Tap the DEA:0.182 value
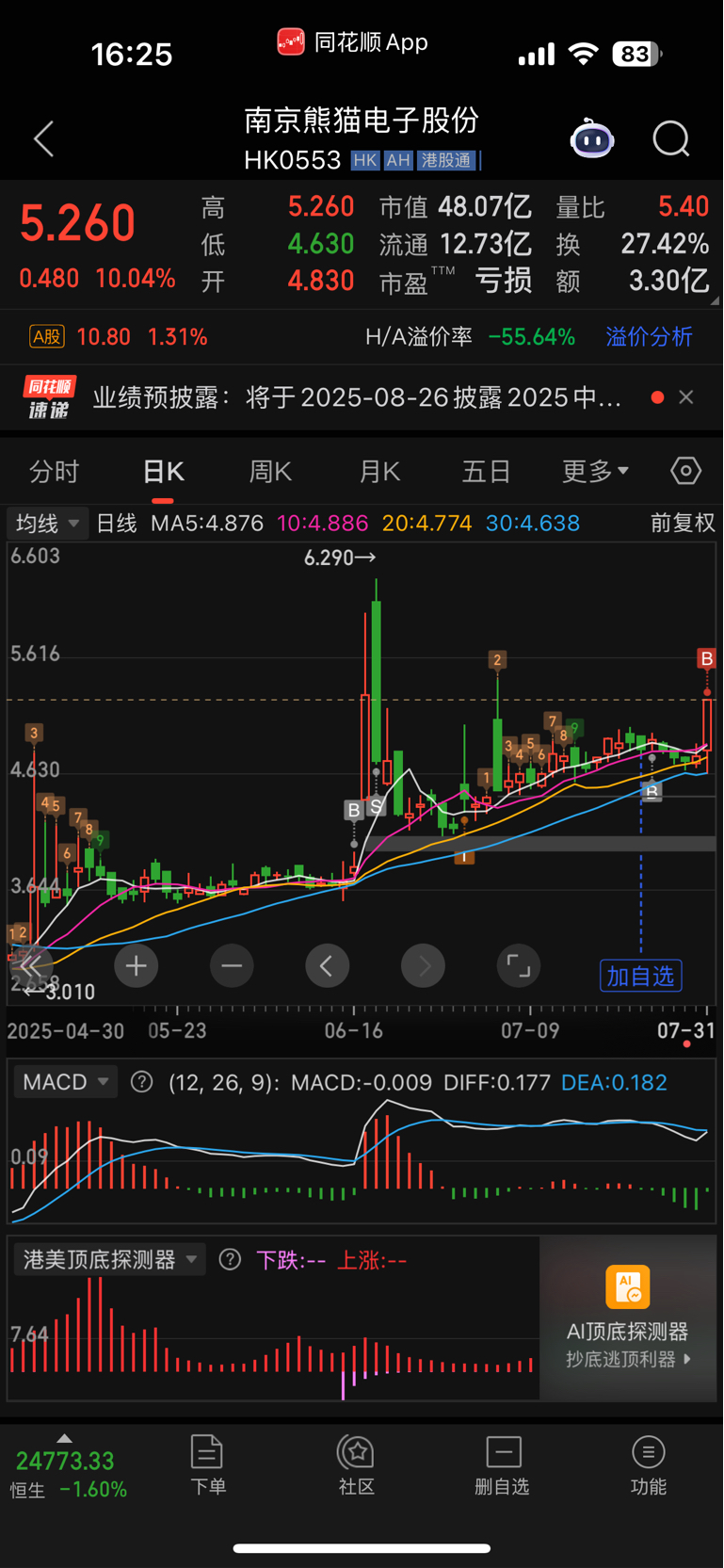The width and height of the screenshot is (724, 1568). (614, 1083)
